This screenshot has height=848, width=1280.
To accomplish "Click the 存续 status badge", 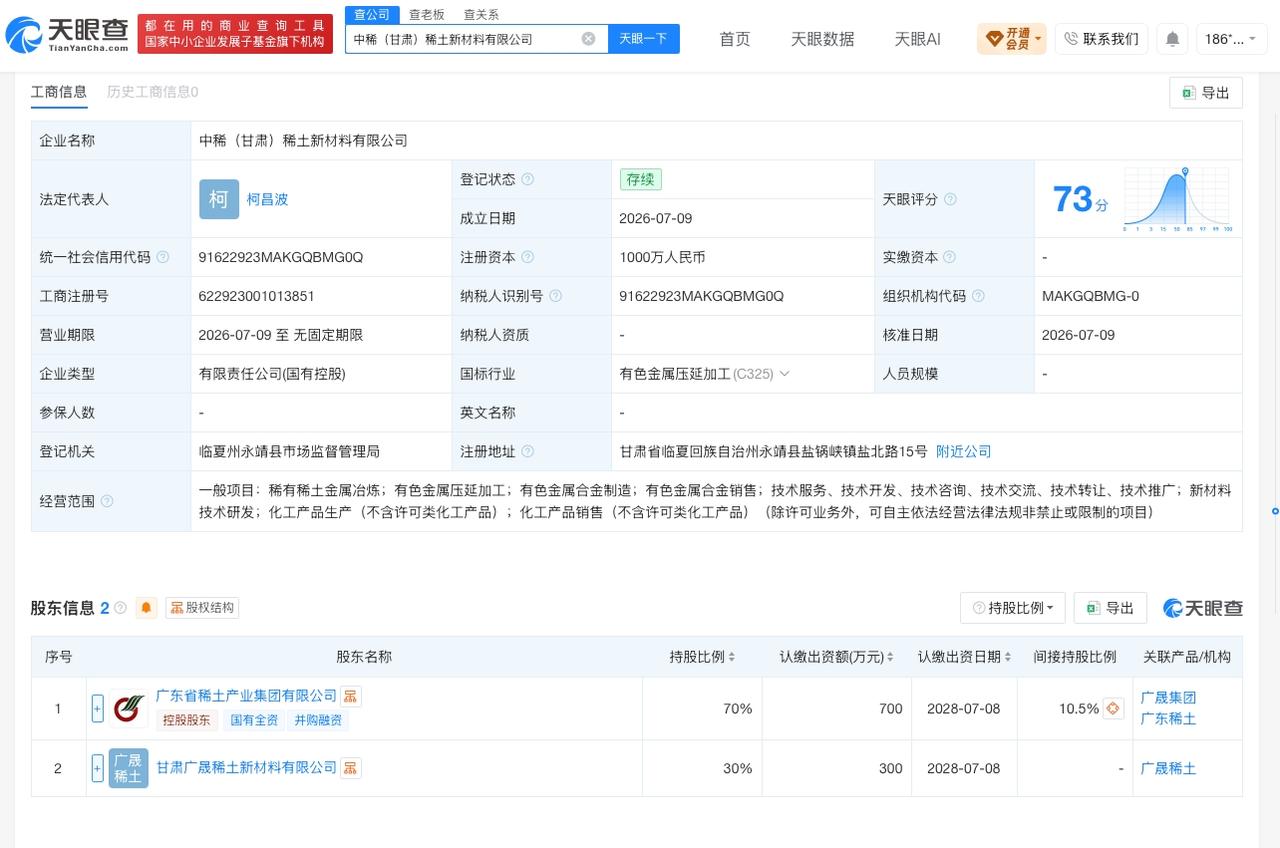I will coord(640,180).
